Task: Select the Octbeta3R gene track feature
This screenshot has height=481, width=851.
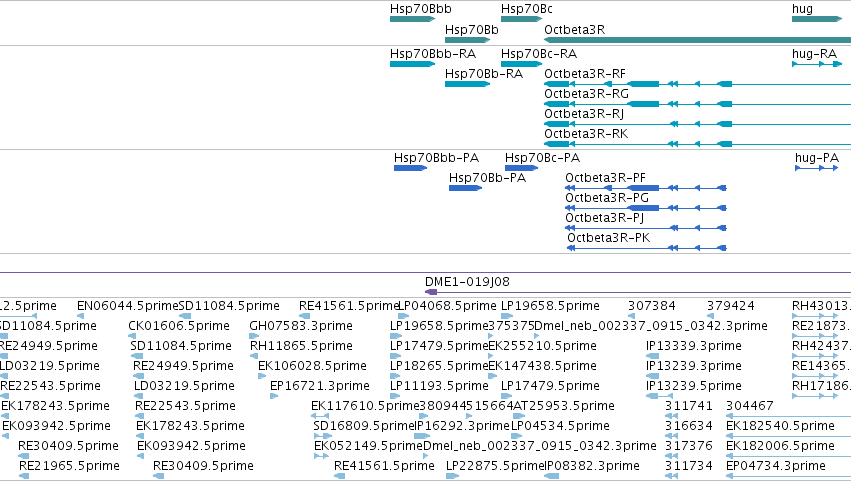Action: [697, 40]
